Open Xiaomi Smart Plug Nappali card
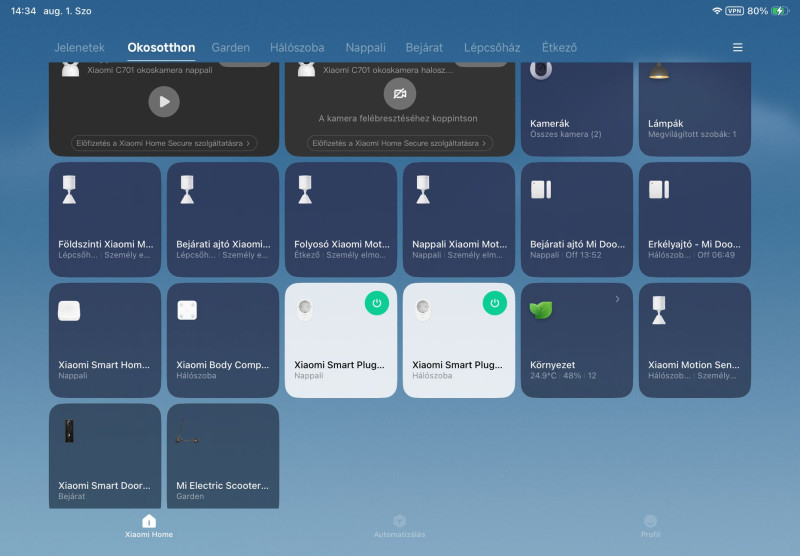This screenshot has width=800, height=556. tap(341, 340)
